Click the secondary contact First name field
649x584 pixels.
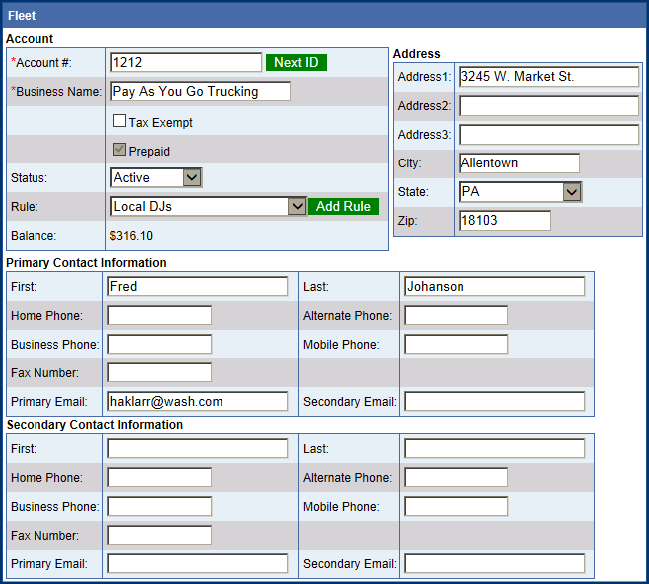click(x=197, y=448)
